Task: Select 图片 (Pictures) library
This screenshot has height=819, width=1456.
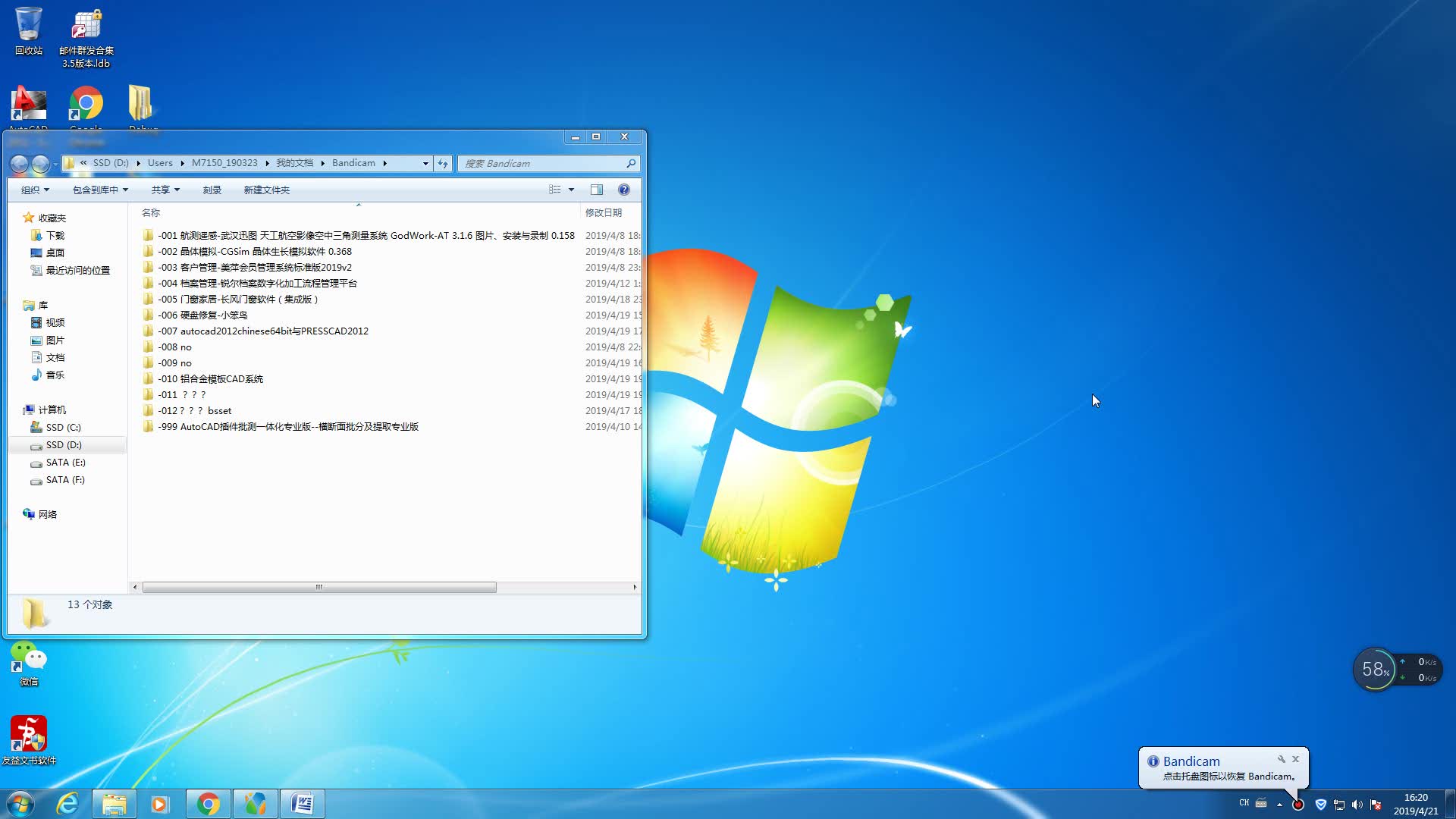Action: [48, 340]
